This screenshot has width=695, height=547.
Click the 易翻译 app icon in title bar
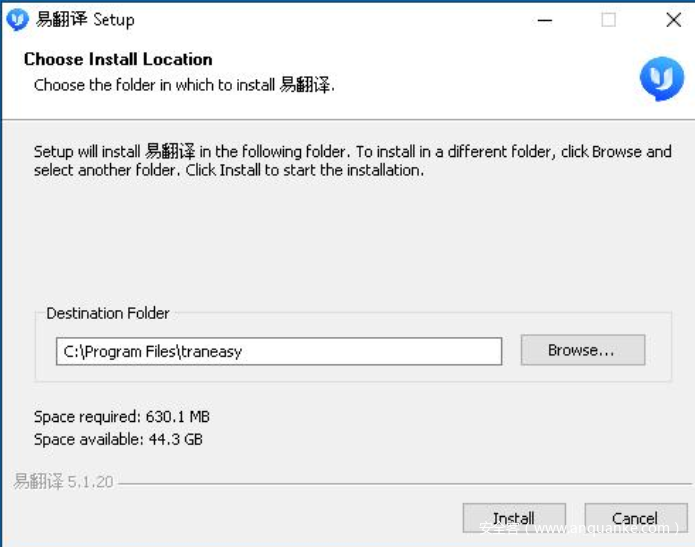click(x=18, y=19)
